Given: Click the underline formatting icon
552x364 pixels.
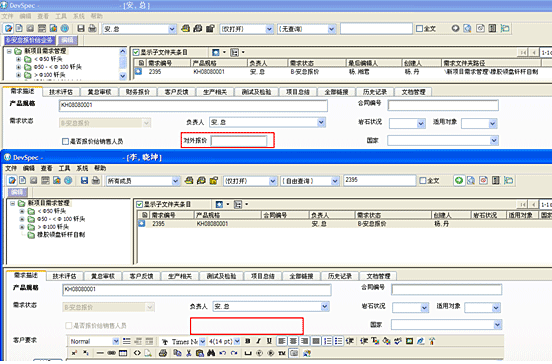Looking at the screenshot, I should 269,341.
